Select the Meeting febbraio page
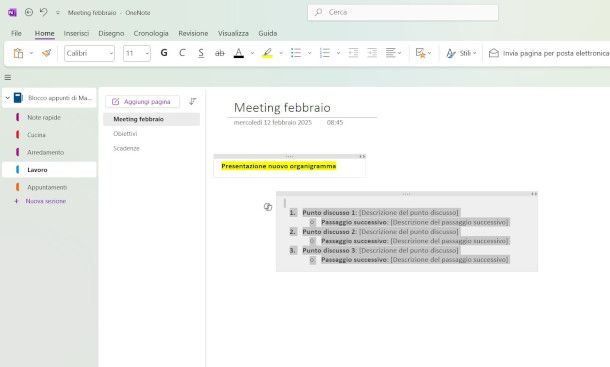 pos(151,119)
